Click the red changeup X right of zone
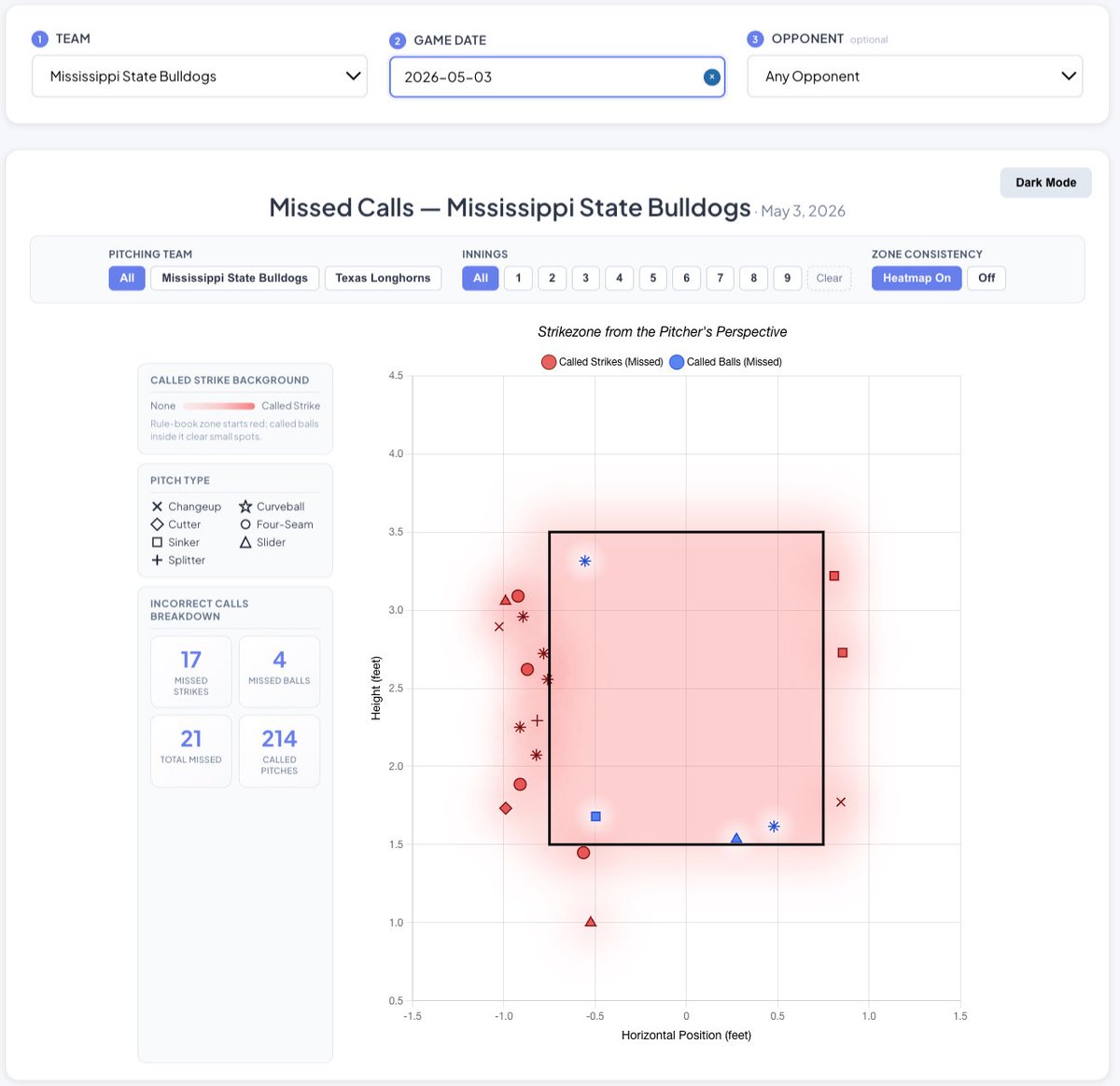 (x=841, y=802)
